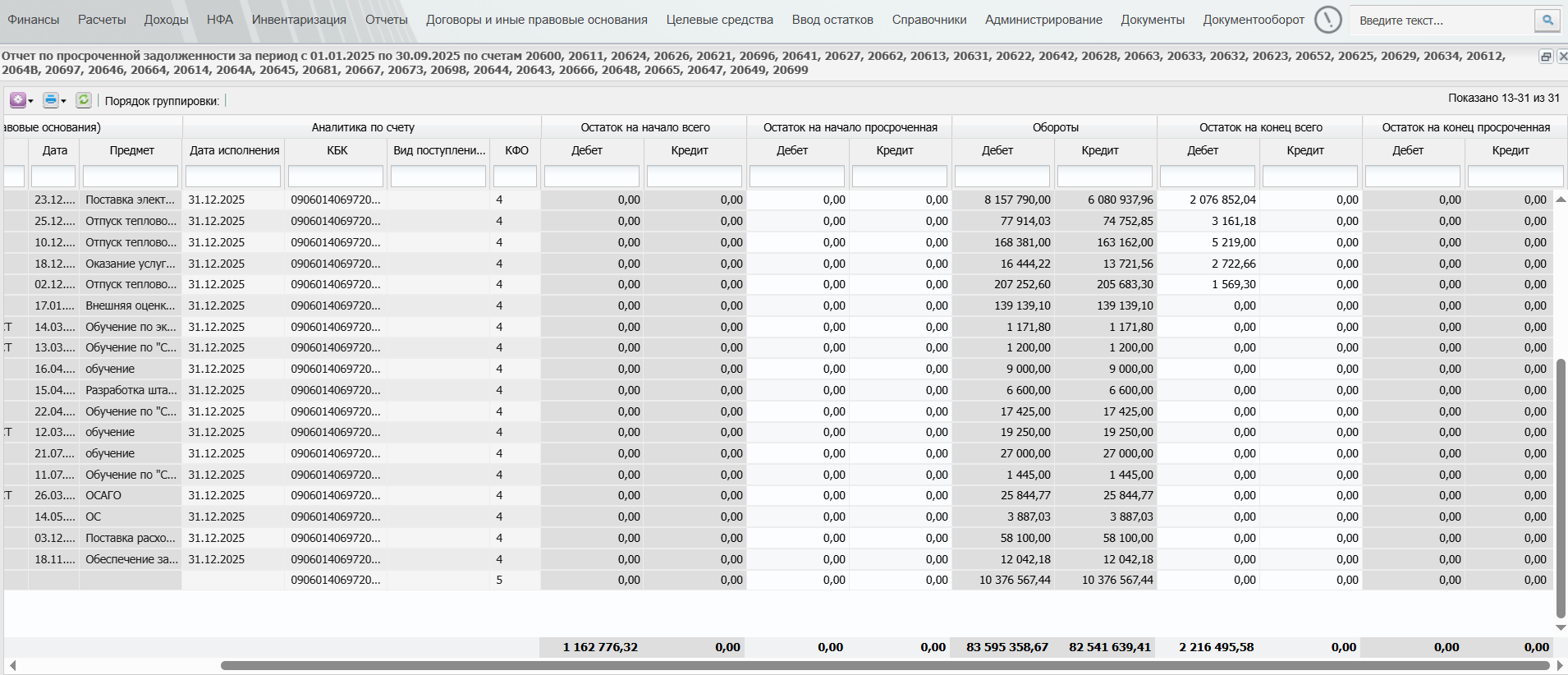The width and height of the screenshot is (1568, 675).
Task: Sort by the КБК column header
Action: pos(337,150)
